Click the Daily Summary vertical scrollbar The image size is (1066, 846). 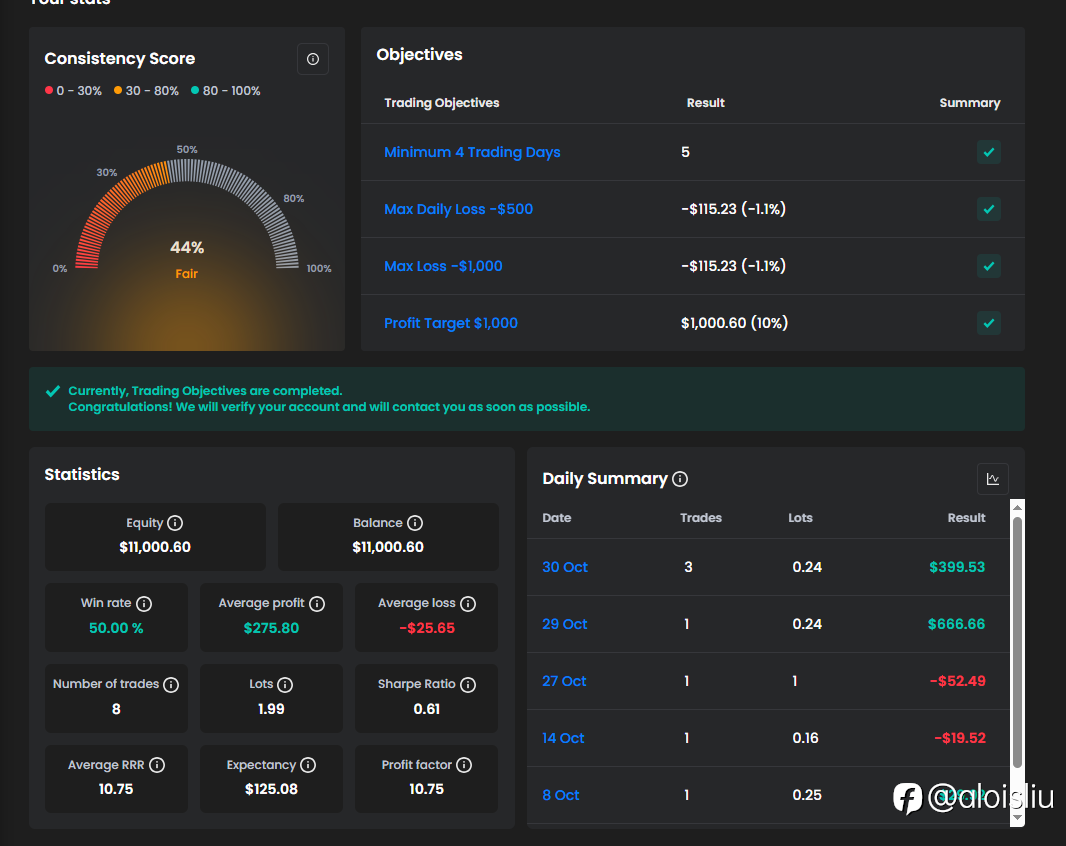click(x=1017, y=640)
